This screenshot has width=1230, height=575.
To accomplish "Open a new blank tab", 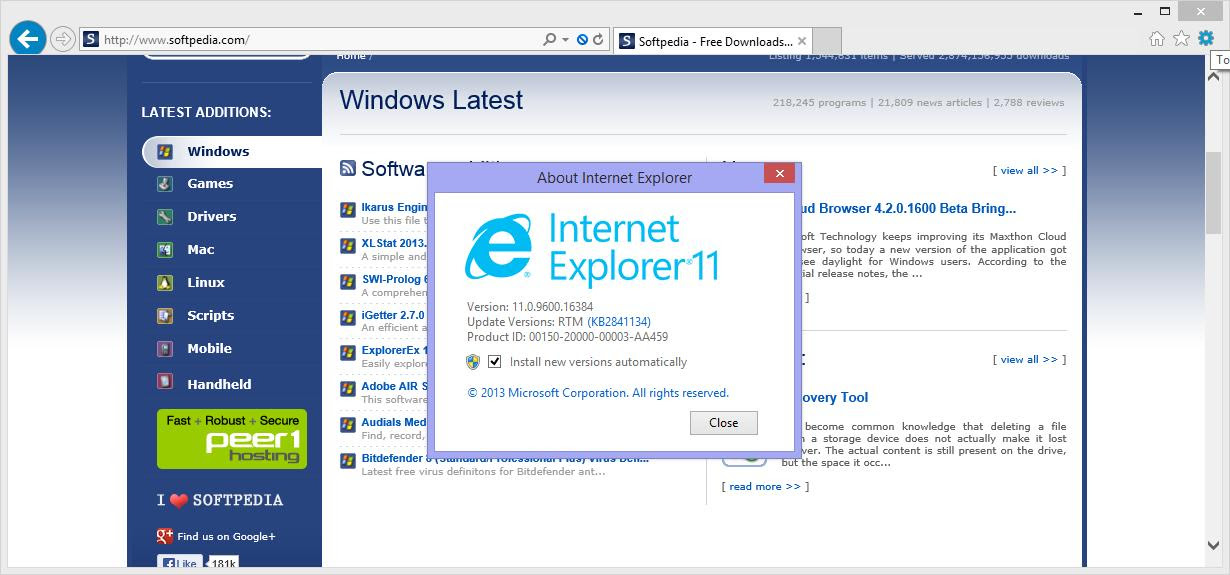I will (x=828, y=41).
